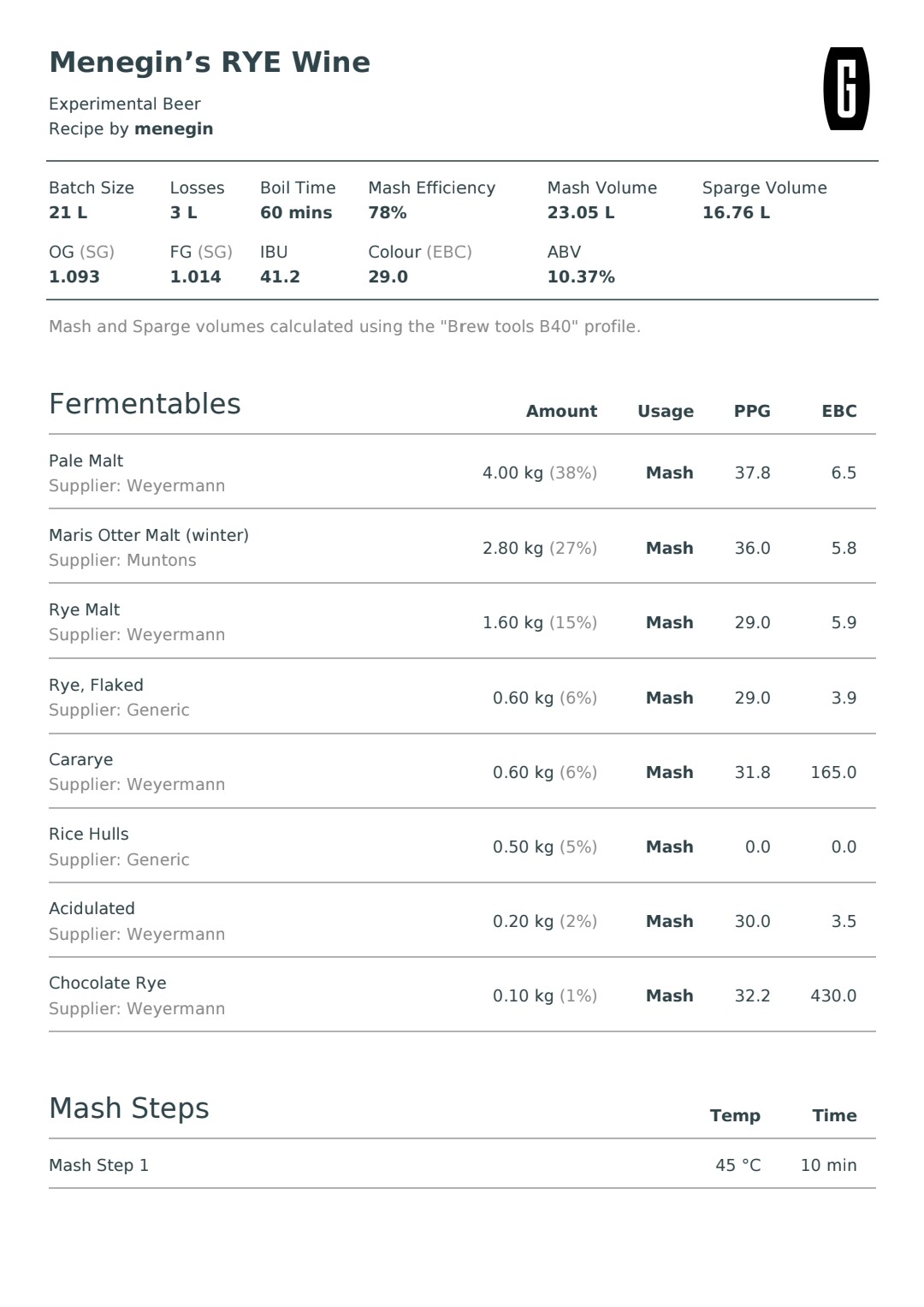Viewport: 924px width, 1307px height.
Task: Click the Fermentables section heading
Action: click(x=145, y=404)
